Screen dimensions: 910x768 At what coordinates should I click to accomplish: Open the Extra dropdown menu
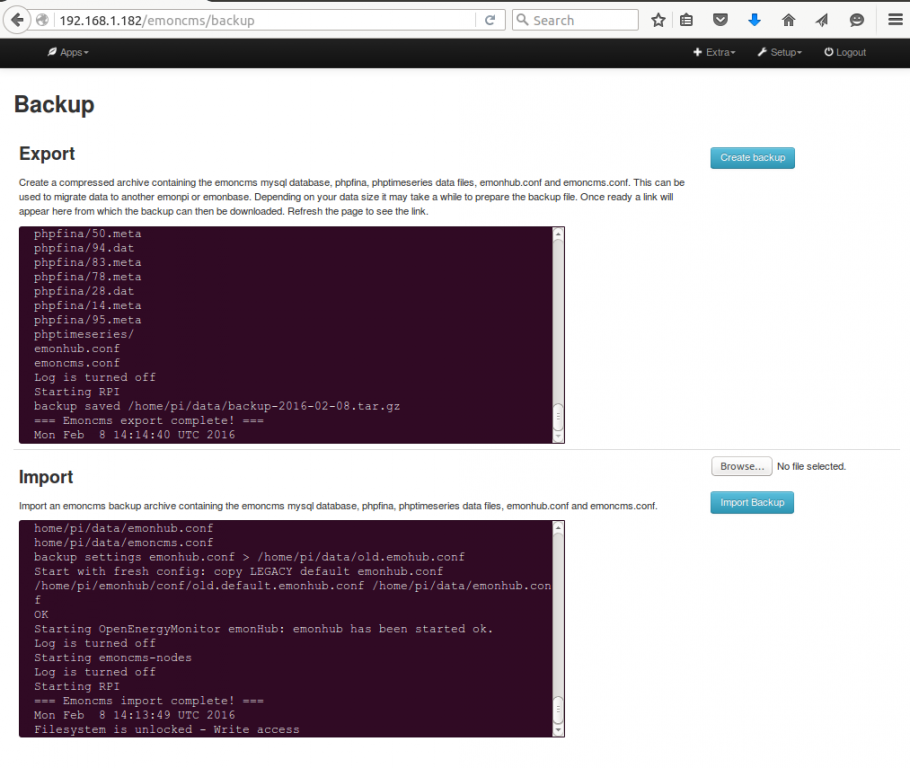[x=714, y=52]
